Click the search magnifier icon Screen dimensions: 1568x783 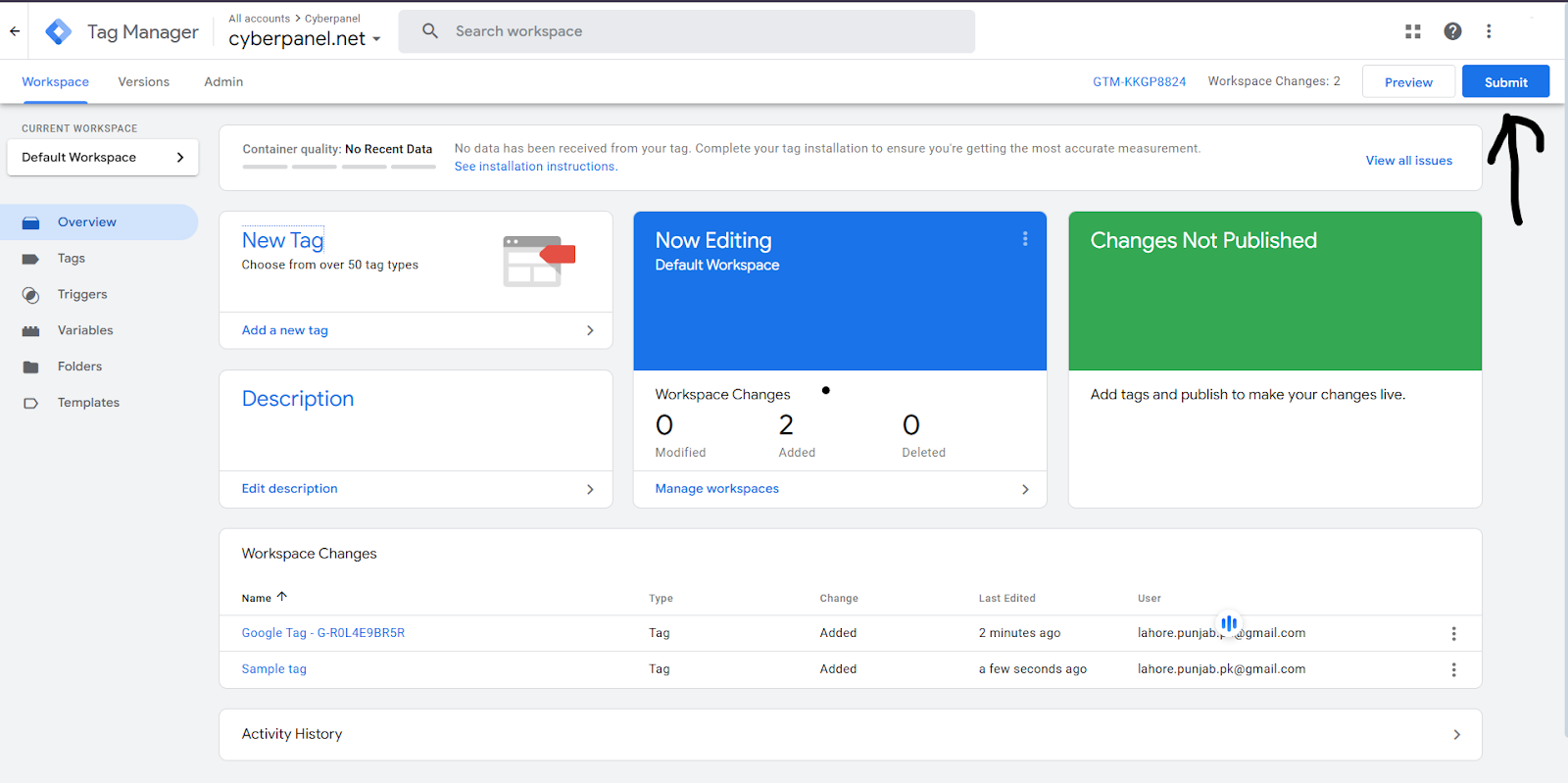430,31
